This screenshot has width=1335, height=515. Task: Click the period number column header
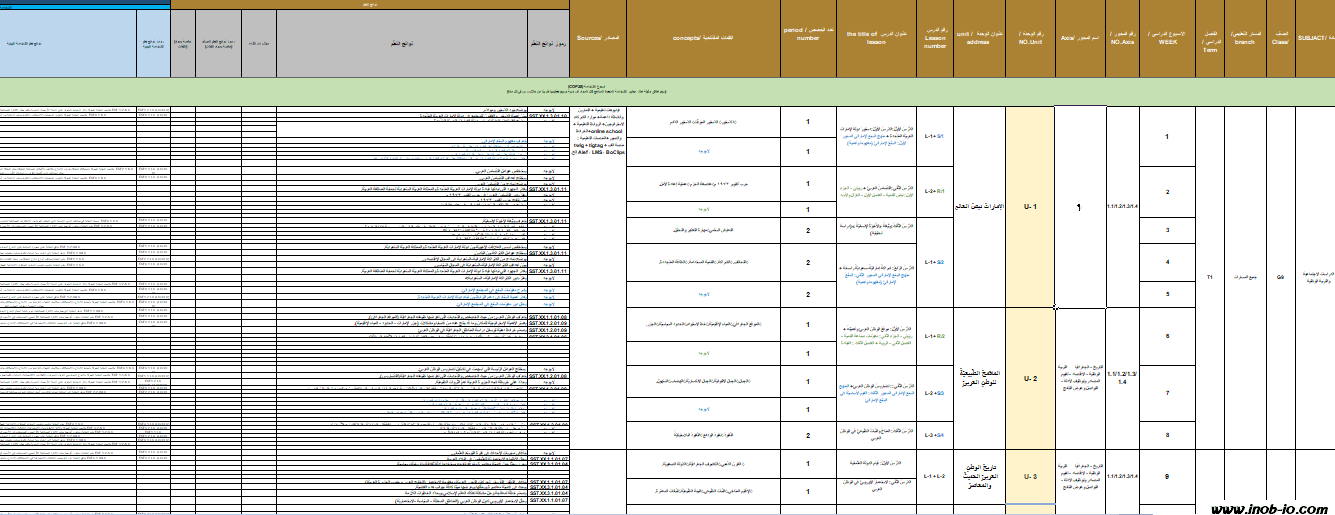[x=808, y=38]
